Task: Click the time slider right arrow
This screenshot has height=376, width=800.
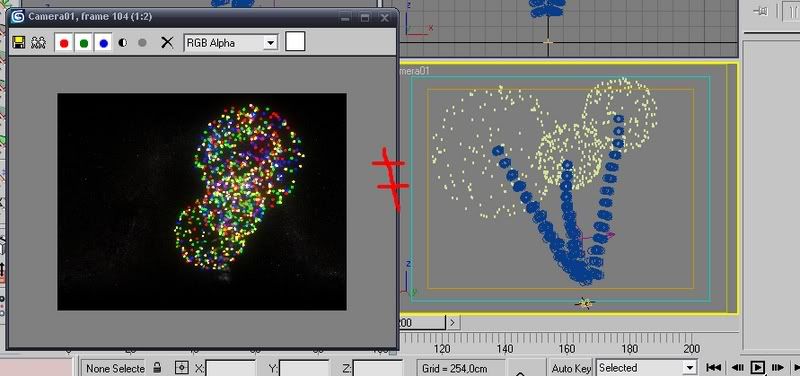Action: point(453,322)
